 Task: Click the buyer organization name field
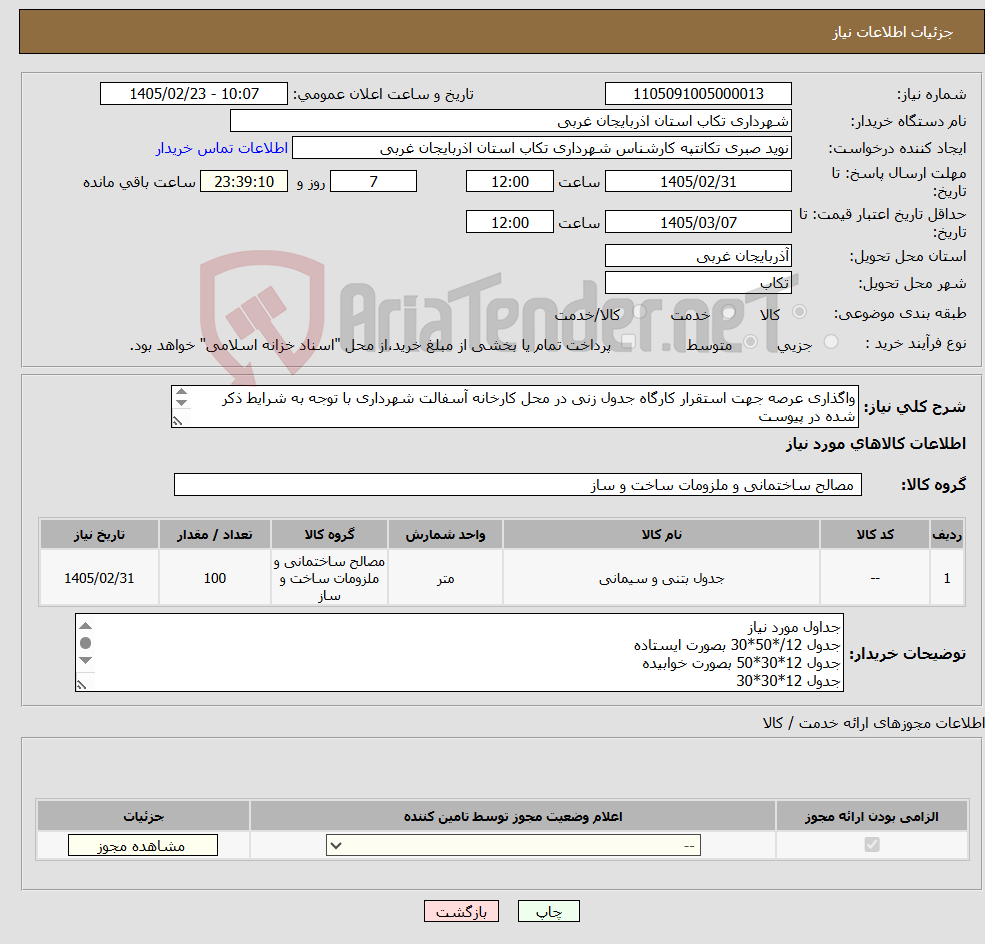click(x=511, y=121)
